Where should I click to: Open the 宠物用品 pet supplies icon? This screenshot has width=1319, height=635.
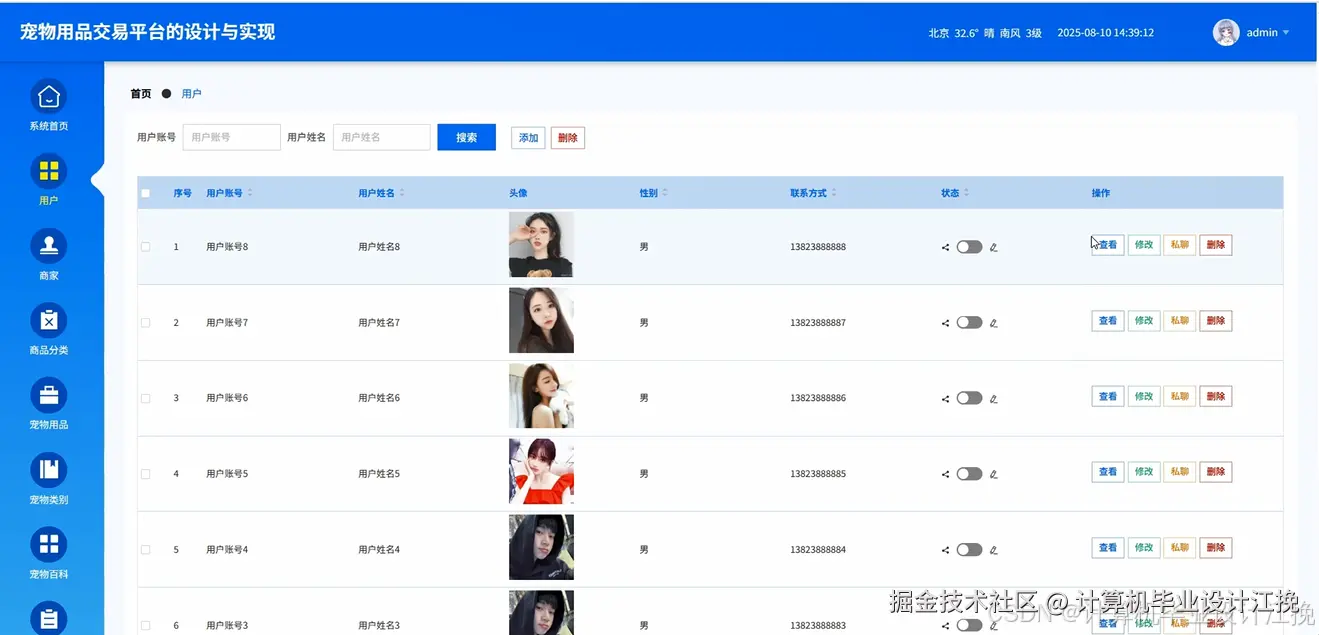coord(48,394)
